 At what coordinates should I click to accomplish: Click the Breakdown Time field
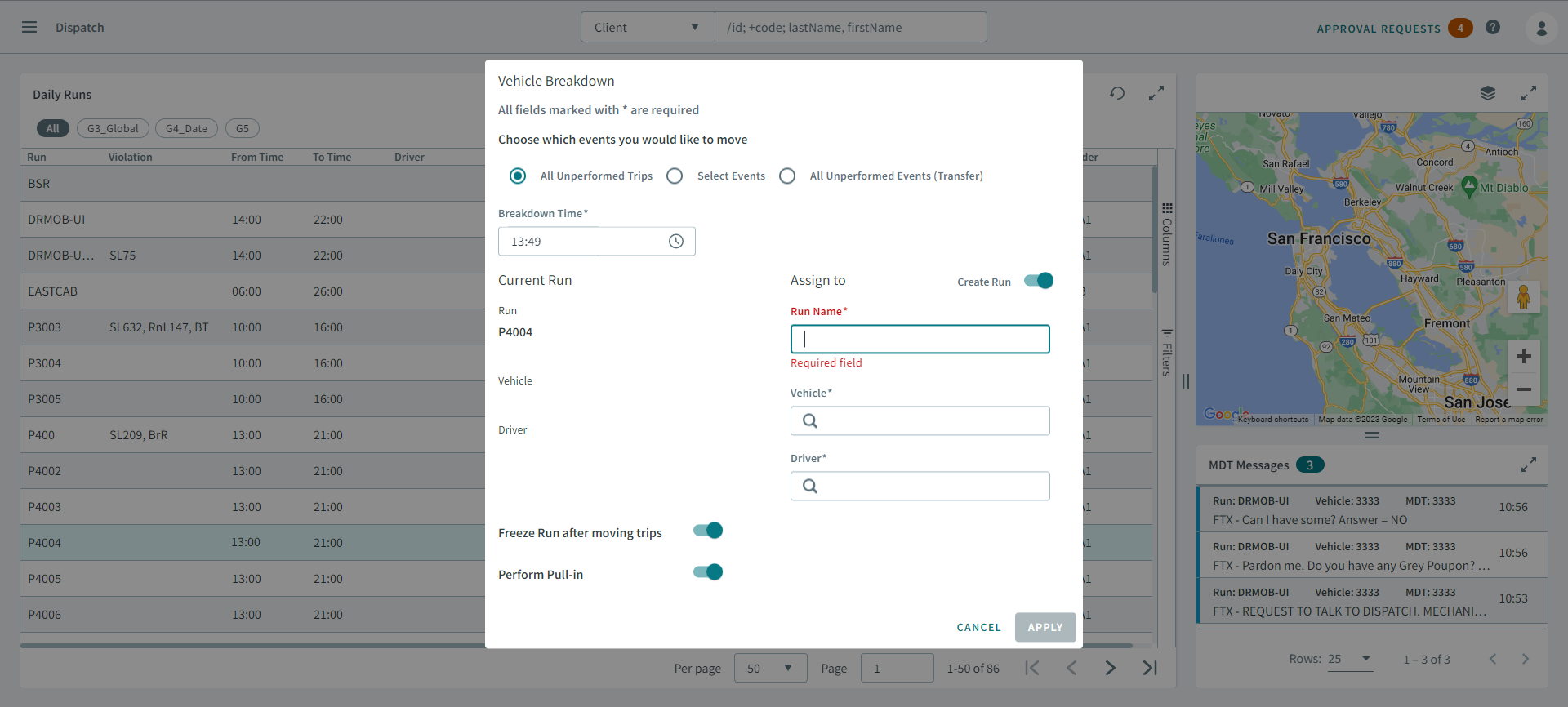(596, 241)
